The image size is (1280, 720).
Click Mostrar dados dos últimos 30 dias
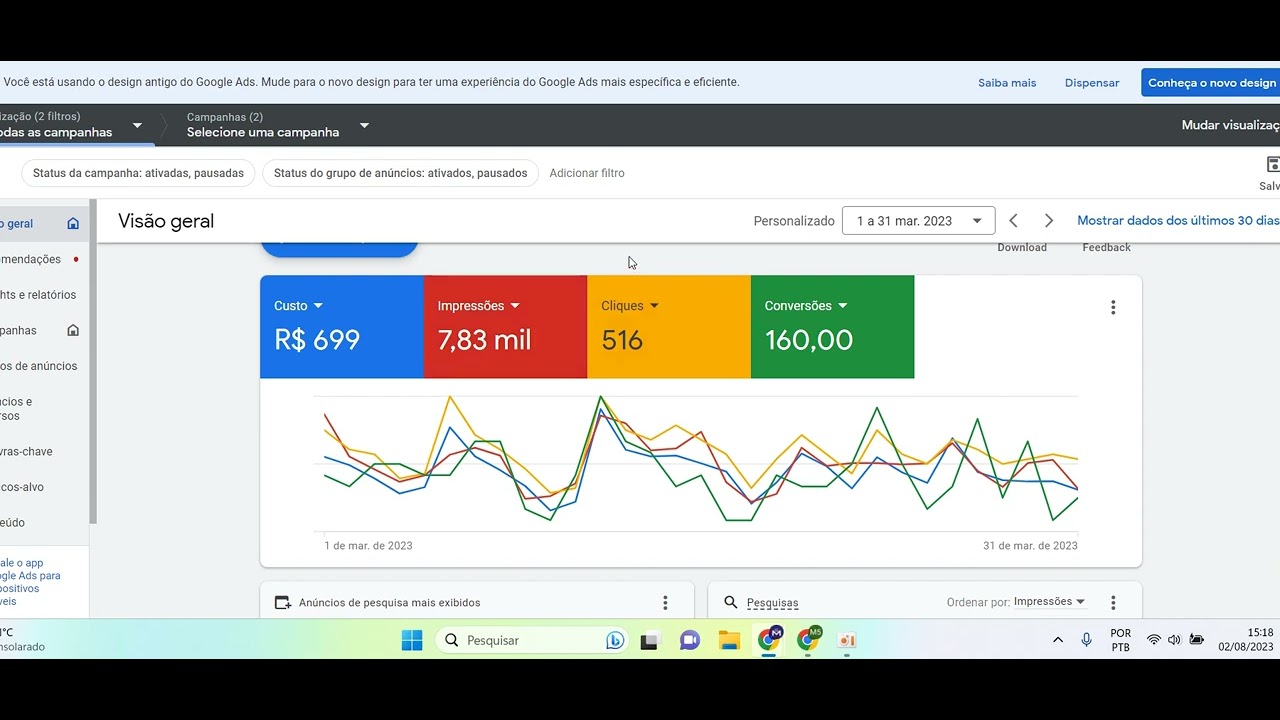click(x=1178, y=220)
